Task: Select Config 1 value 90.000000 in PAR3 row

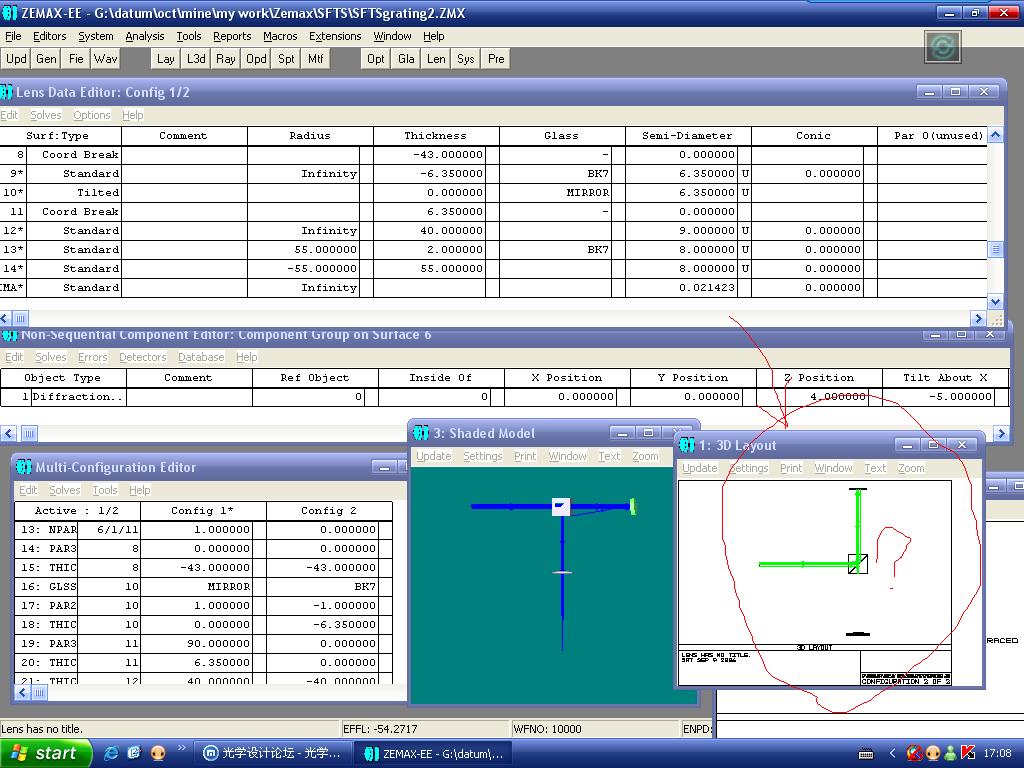Action: [196, 643]
